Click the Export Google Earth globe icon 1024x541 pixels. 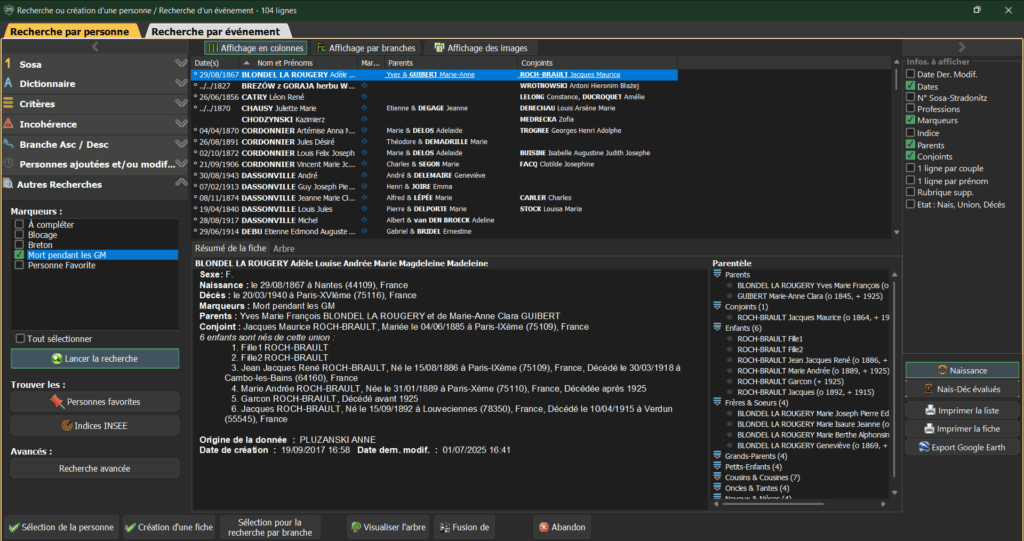point(923,447)
